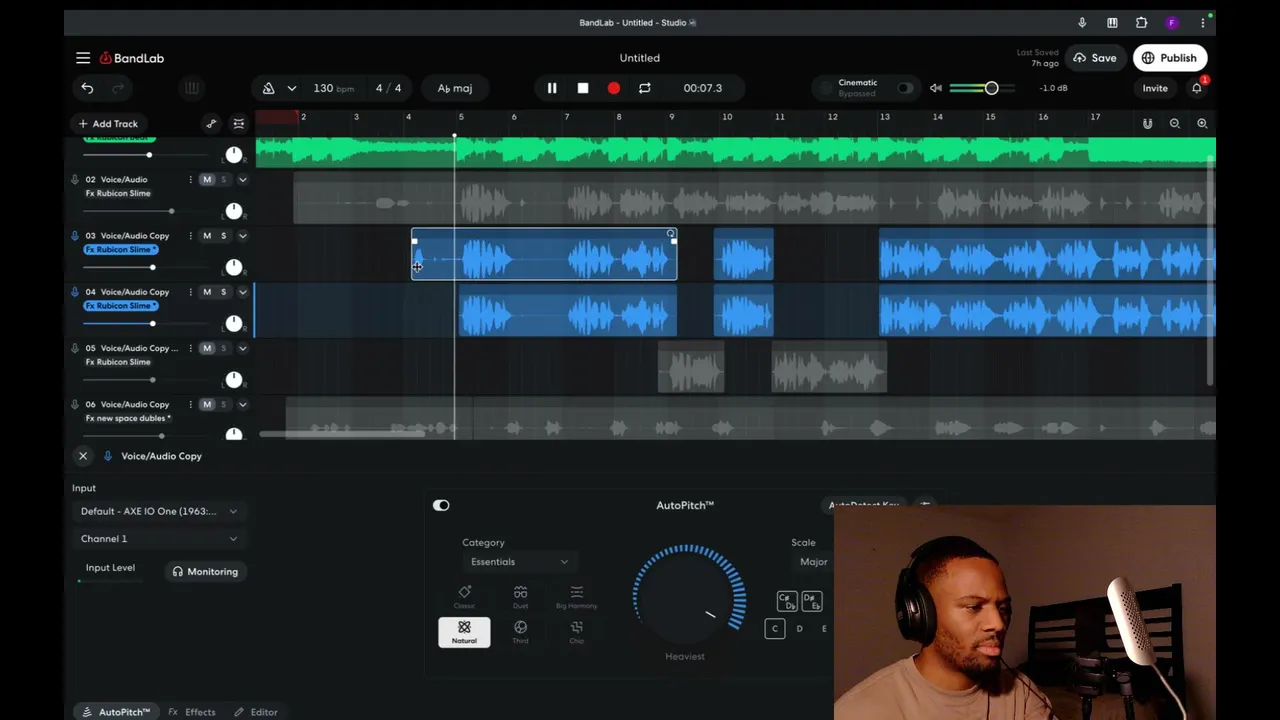
Task: Publish the project
Action: (x=1169, y=58)
